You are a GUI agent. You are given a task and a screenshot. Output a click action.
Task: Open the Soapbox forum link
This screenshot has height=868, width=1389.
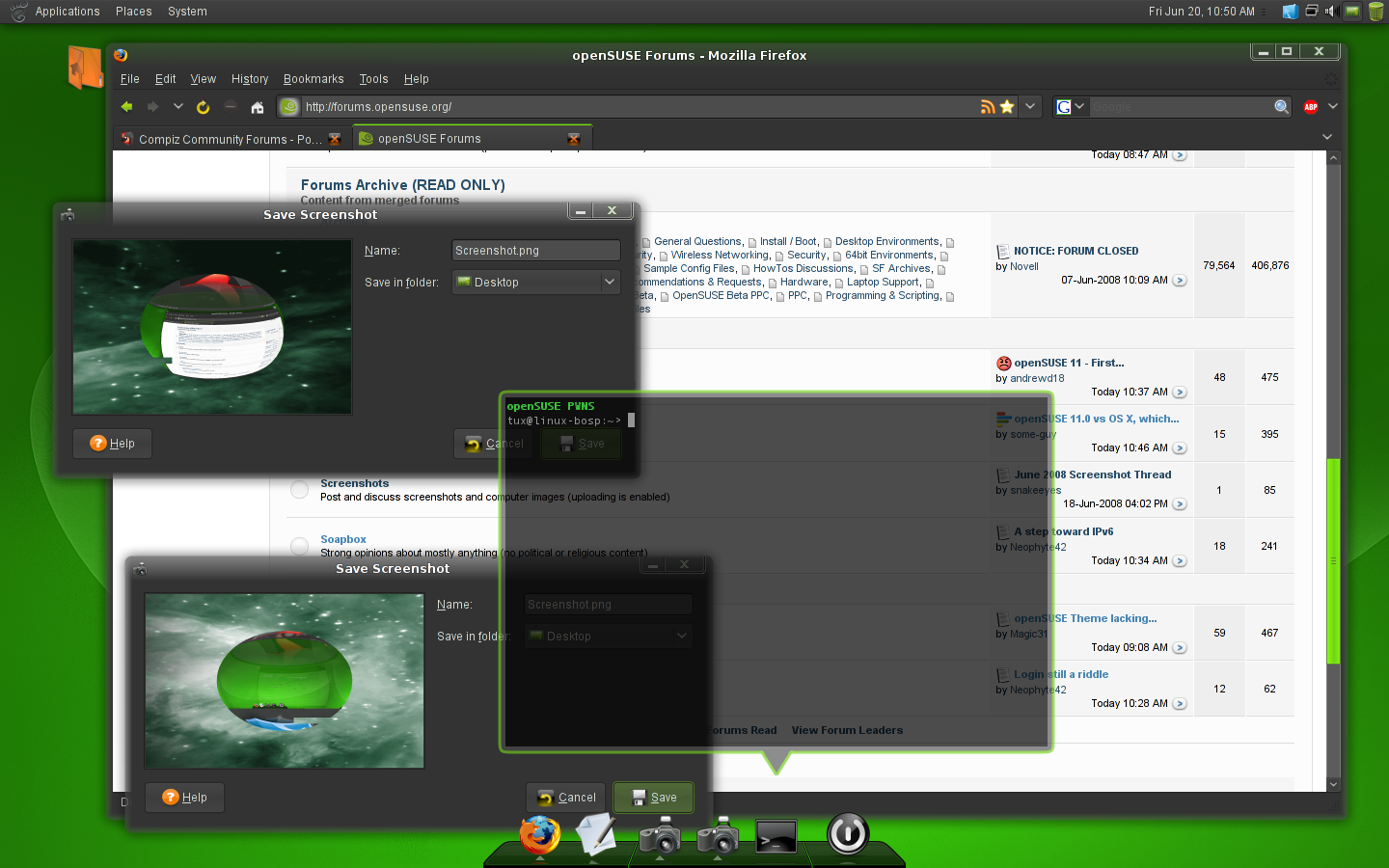point(343,540)
